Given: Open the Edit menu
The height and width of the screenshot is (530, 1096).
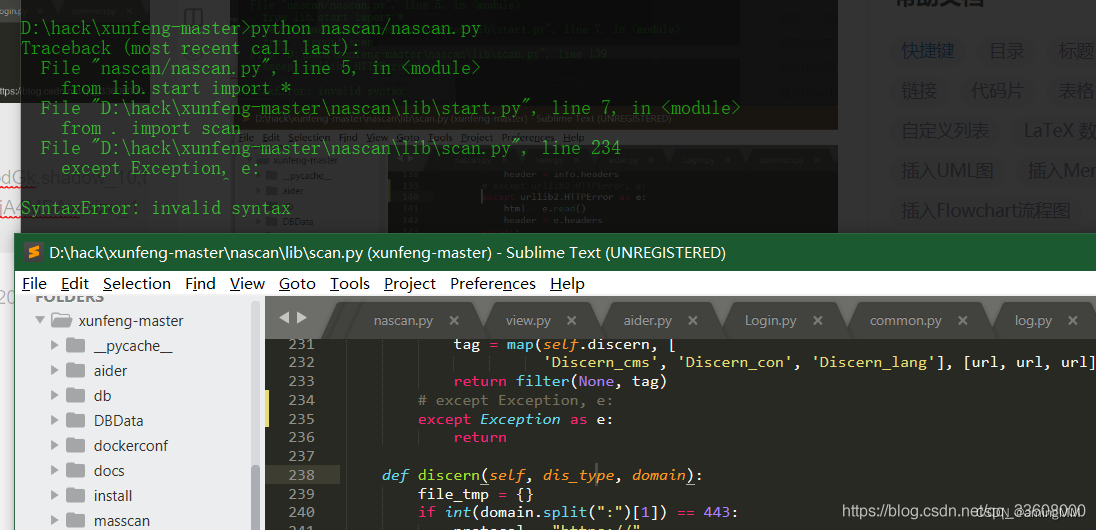Looking at the screenshot, I should pyautogui.click(x=75, y=284).
